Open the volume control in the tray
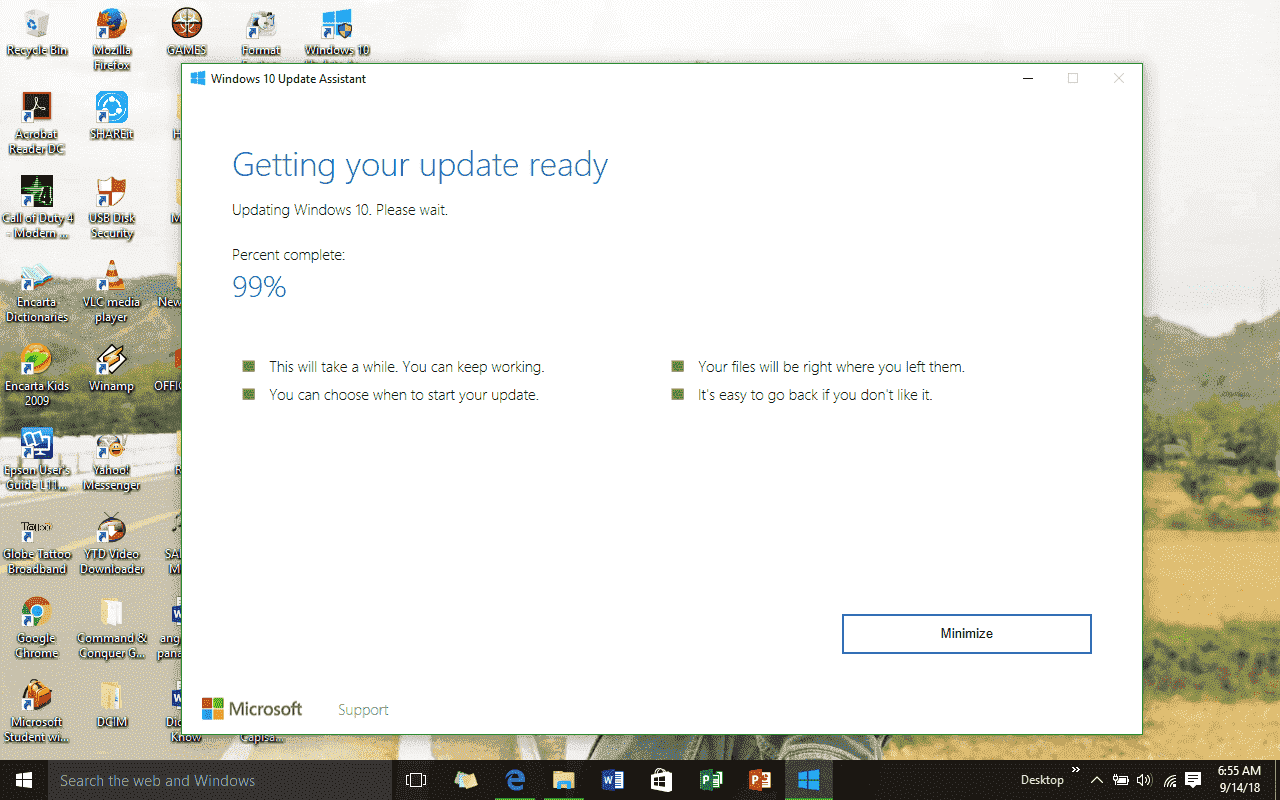The width and height of the screenshot is (1280, 800). click(x=1145, y=780)
